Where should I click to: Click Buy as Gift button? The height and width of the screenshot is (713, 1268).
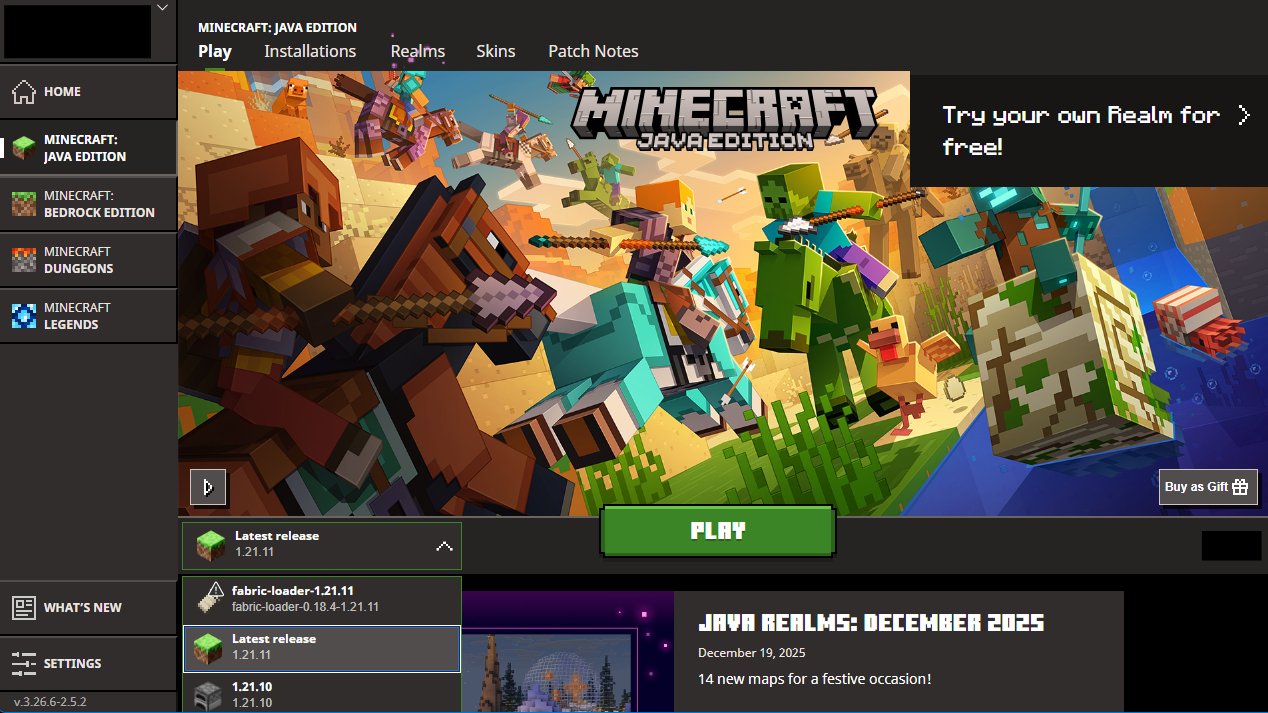(x=1208, y=487)
